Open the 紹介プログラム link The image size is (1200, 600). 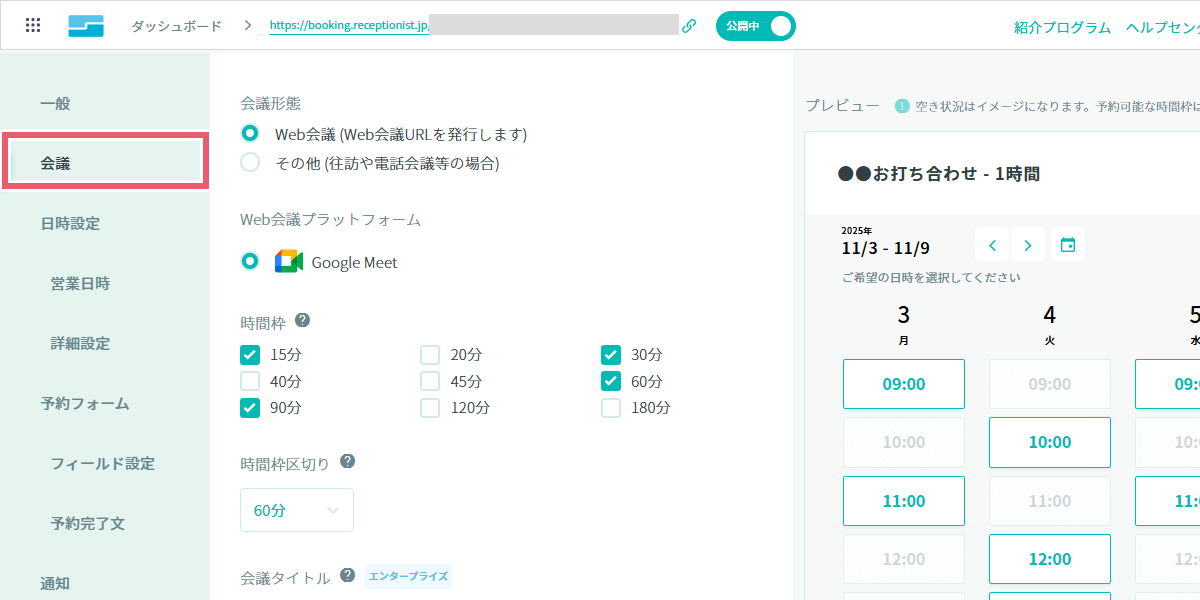click(1060, 28)
